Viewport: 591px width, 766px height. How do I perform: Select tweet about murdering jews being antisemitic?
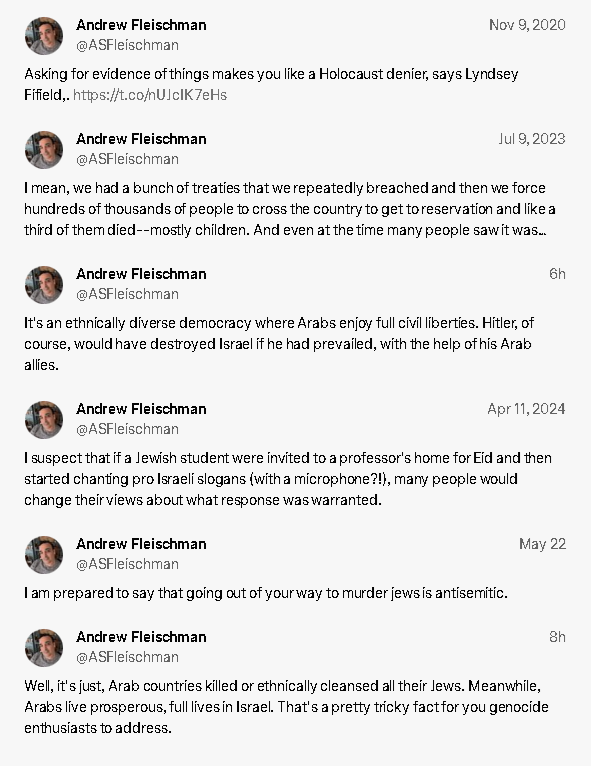point(266,593)
